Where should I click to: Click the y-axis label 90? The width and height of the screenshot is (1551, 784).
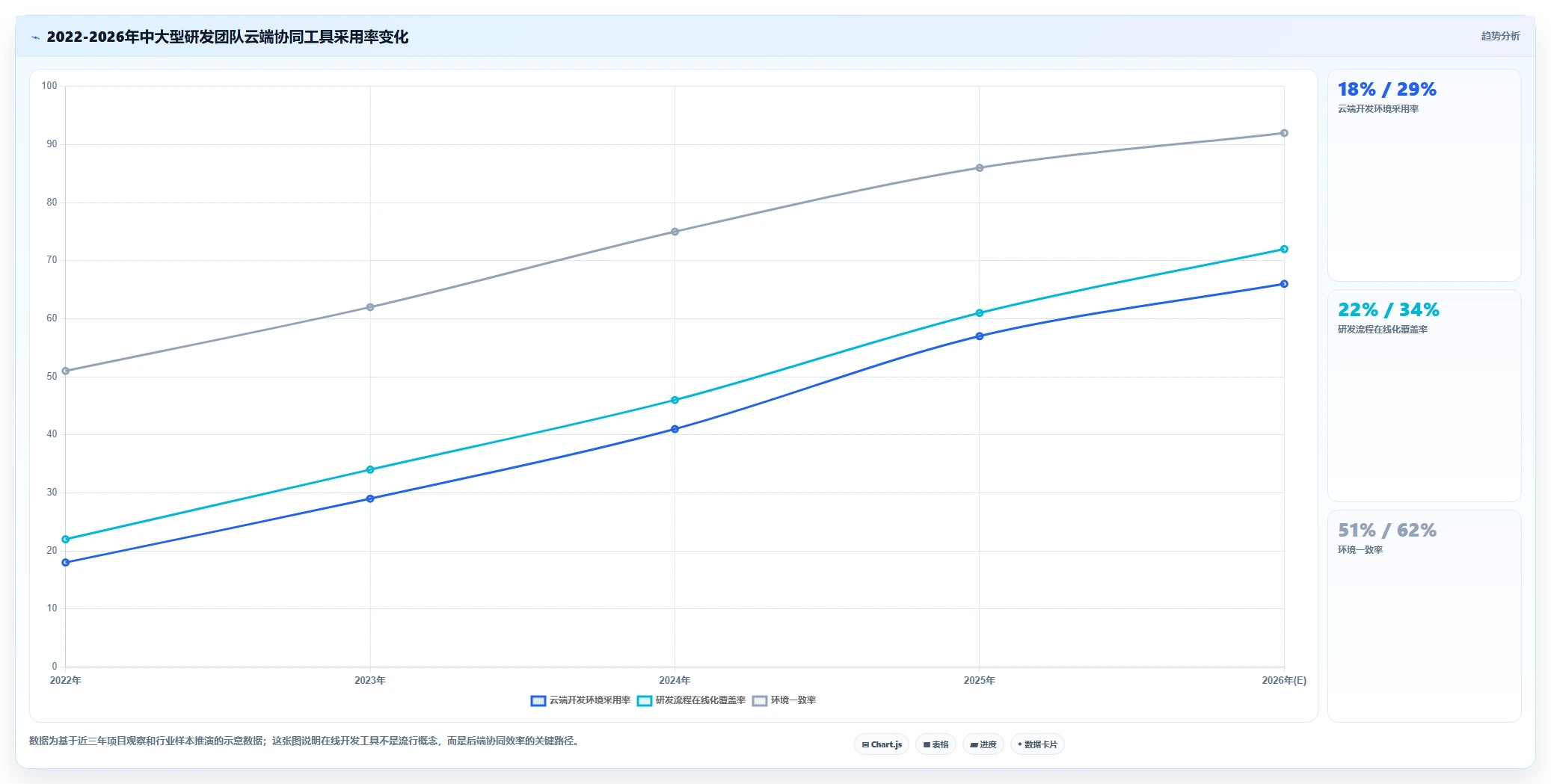(52, 144)
